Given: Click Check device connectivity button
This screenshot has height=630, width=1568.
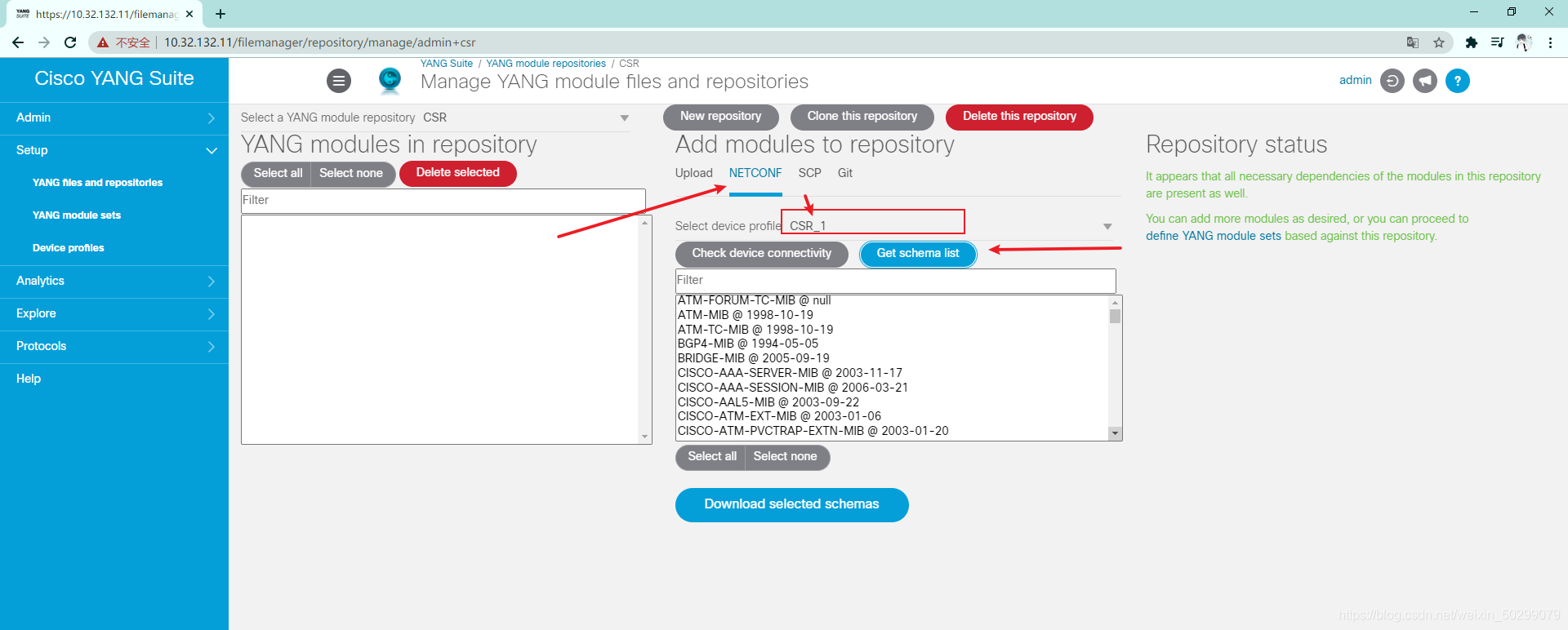Looking at the screenshot, I should click(762, 254).
